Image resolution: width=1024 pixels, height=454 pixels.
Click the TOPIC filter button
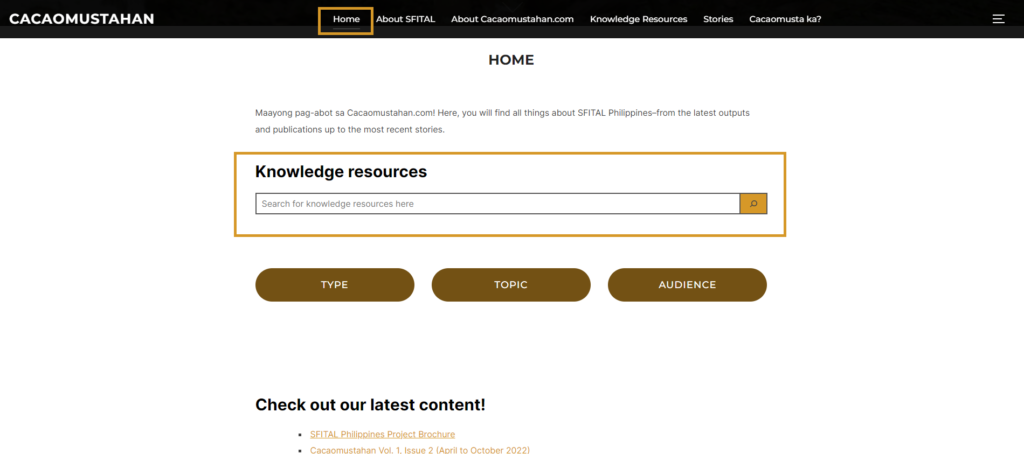(x=511, y=285)
